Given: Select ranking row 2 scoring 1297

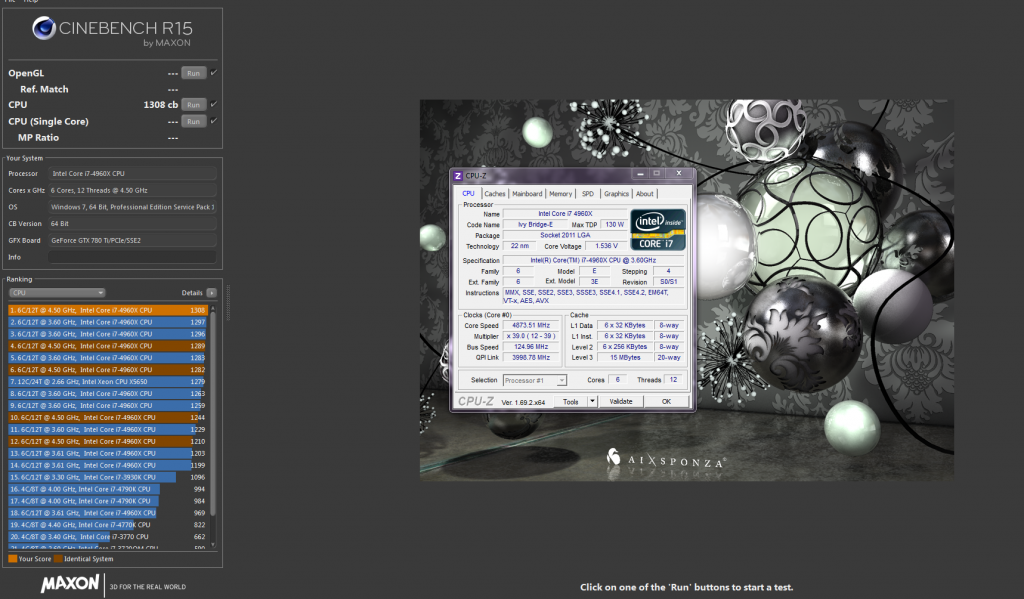Looking at the screenshot, I should [x=108, y=322].
